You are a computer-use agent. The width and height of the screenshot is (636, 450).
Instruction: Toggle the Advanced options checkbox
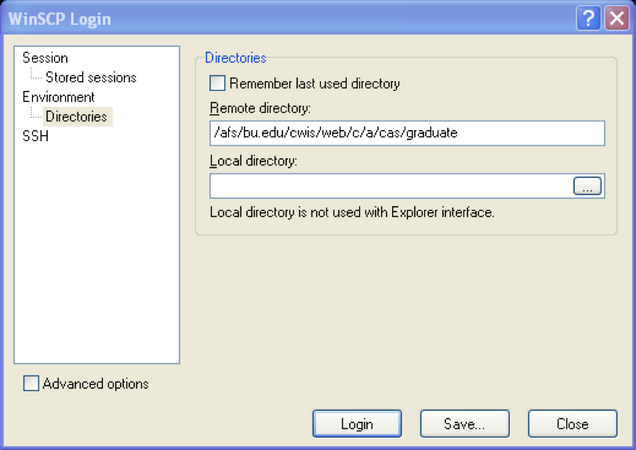tap(31, 384)
